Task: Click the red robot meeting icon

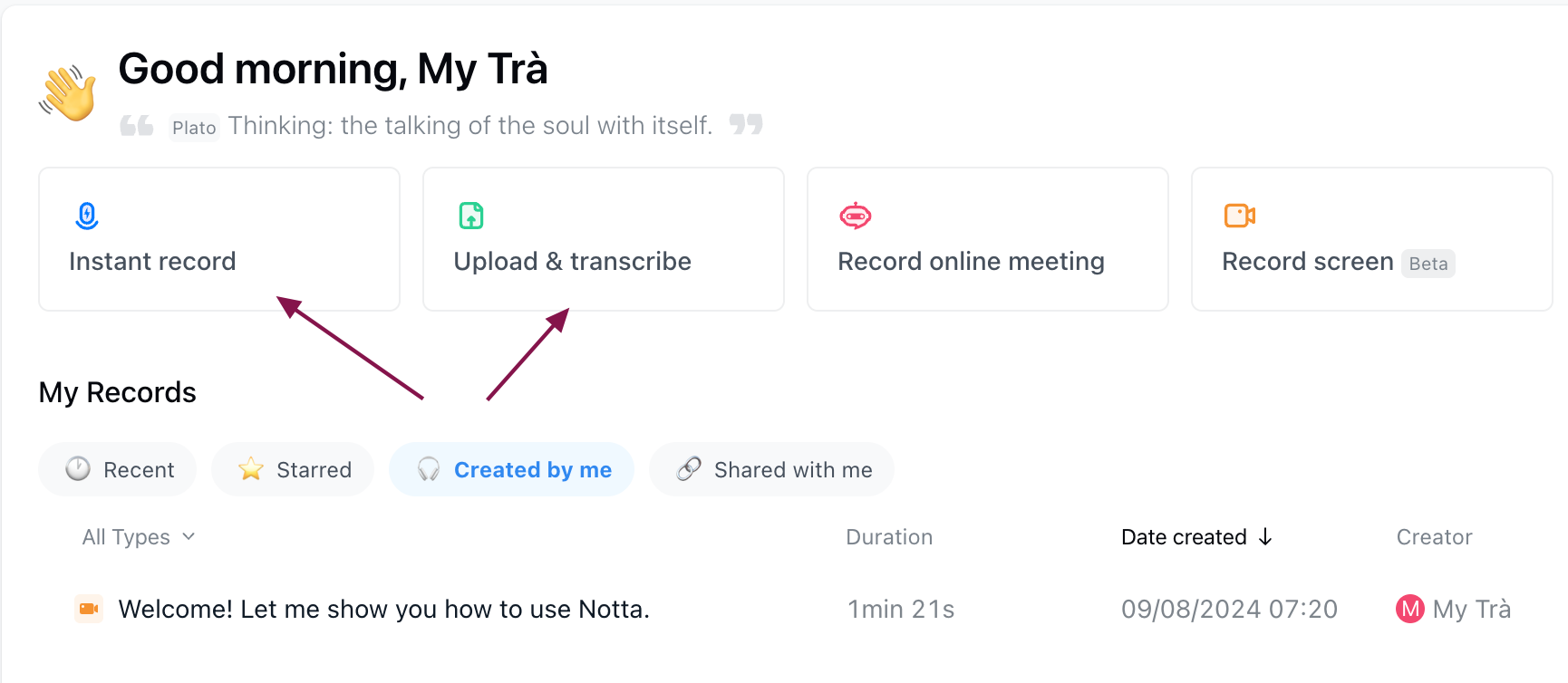Action: coord(855,216)
